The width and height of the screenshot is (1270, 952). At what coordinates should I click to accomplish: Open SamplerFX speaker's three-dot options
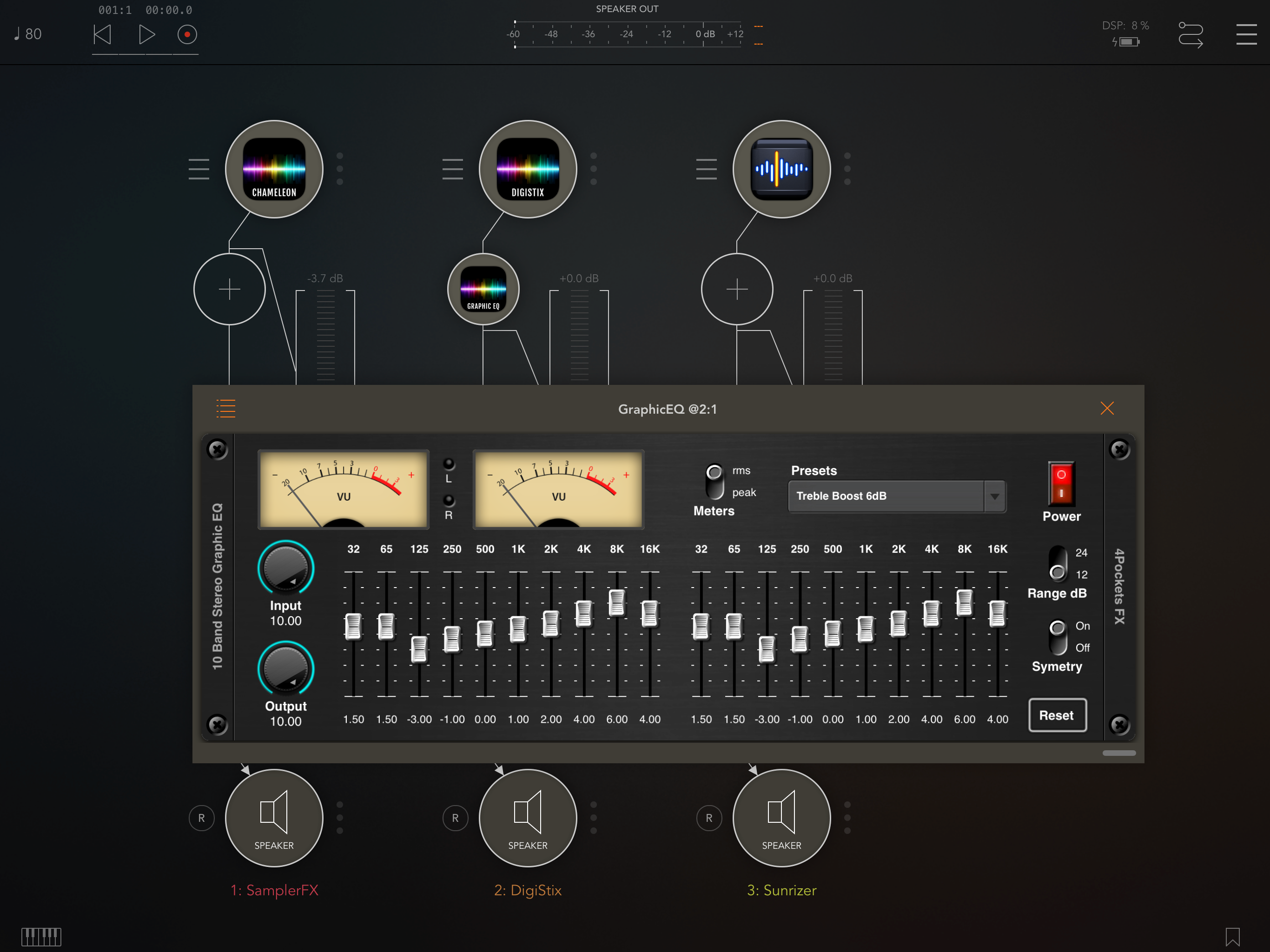pyautogui.click(x=340, y=818)
